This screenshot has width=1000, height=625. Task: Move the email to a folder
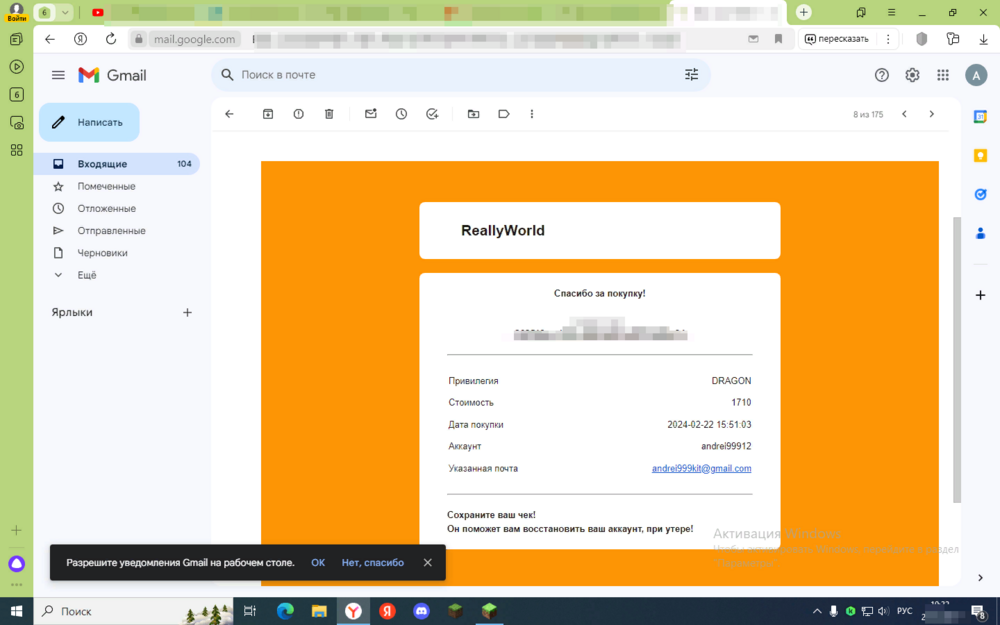[473, 114]
